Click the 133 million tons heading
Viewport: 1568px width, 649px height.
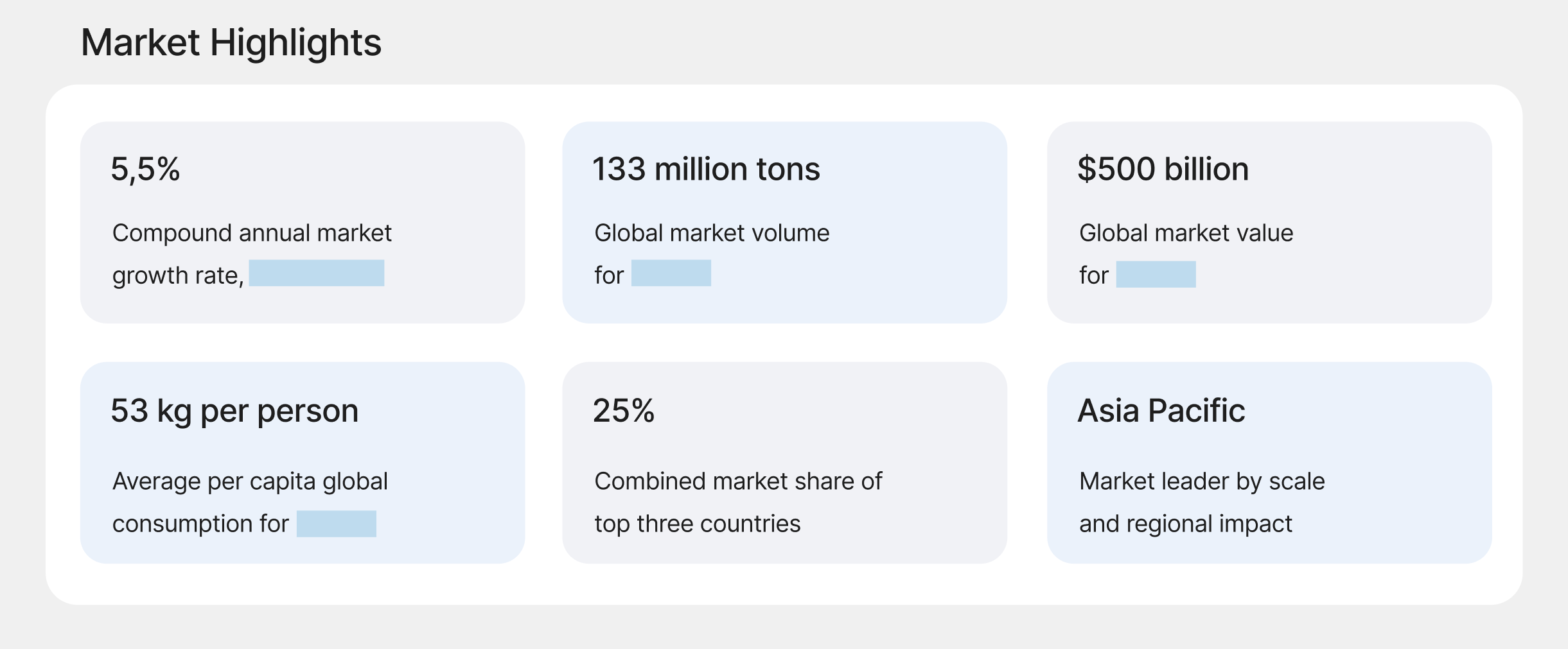point(706,169)
